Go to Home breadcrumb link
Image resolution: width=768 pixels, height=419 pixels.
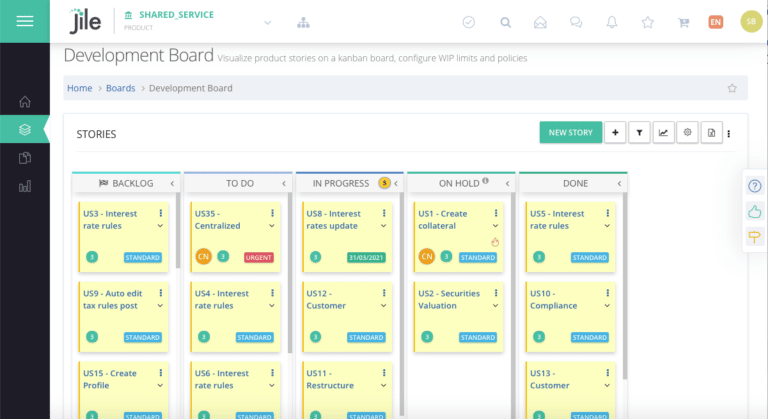[x=79, y=88]
